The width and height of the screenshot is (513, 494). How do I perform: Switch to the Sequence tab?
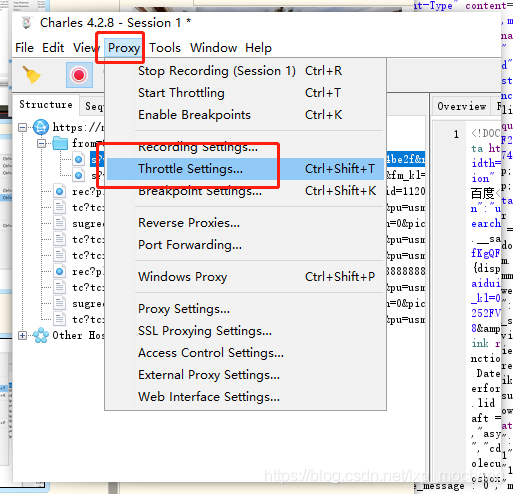point(93,106)
